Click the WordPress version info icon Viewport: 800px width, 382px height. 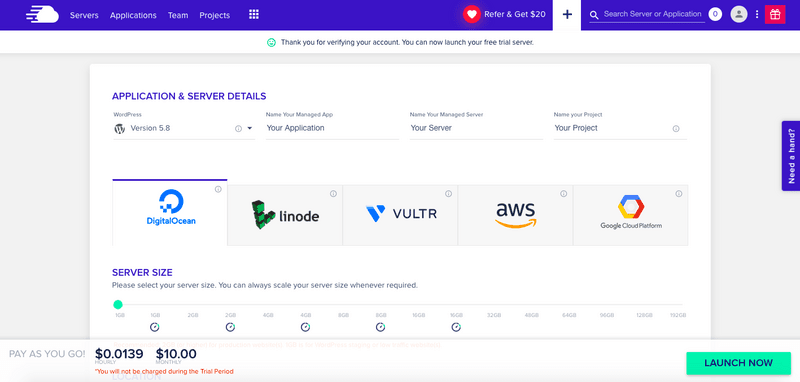tap(238, 129)
